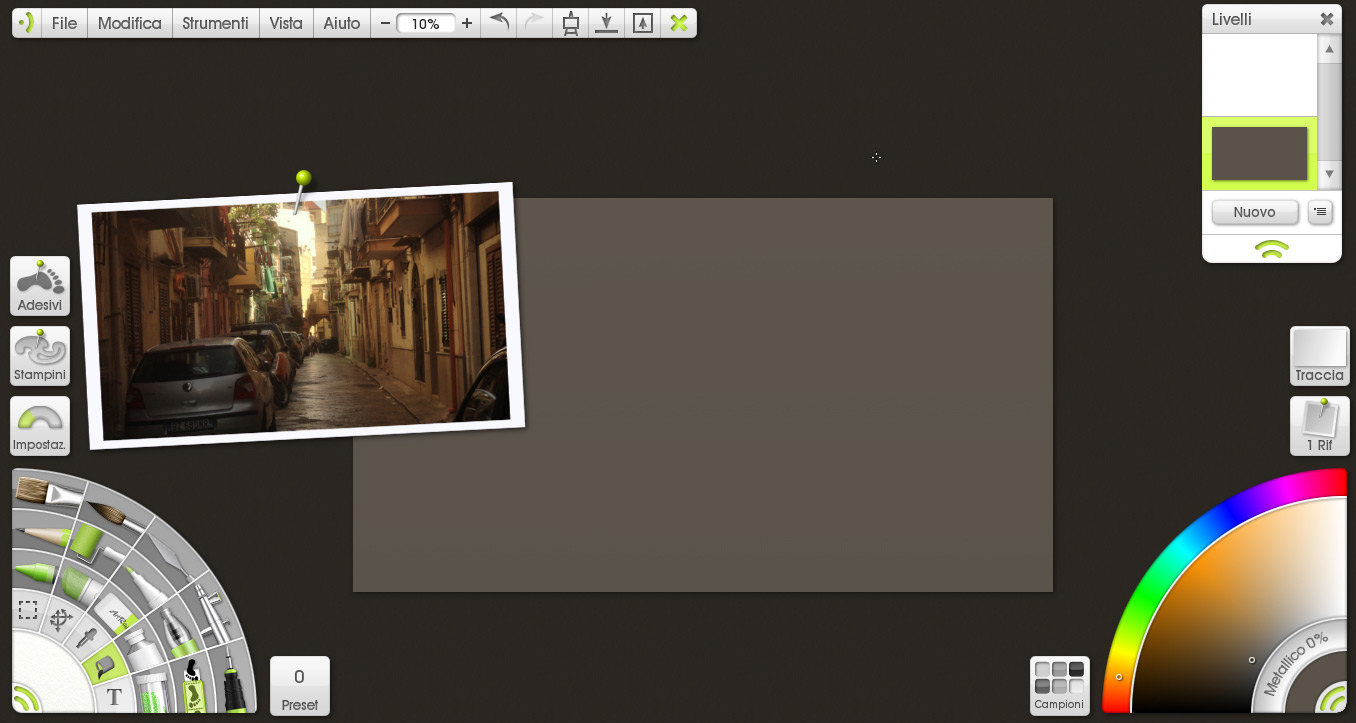Image resolution: width=1356 pixels, height=723 pixels.
Task: Activate the dashed rectangle Selection tool
Action: click(28, 610)
